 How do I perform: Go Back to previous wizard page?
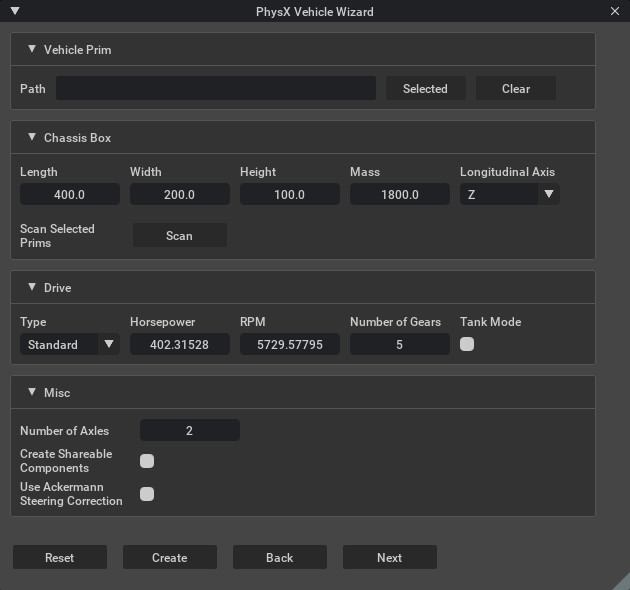(280, 557)
